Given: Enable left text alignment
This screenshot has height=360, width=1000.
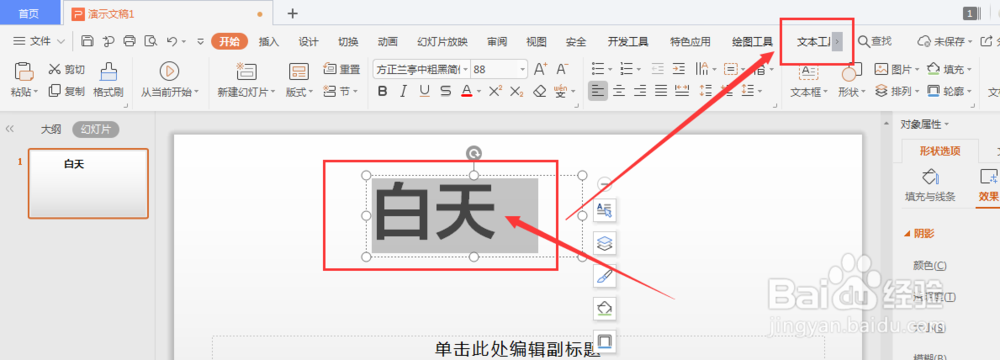Looking at the screenshot, I should click(x=598, y=91).
